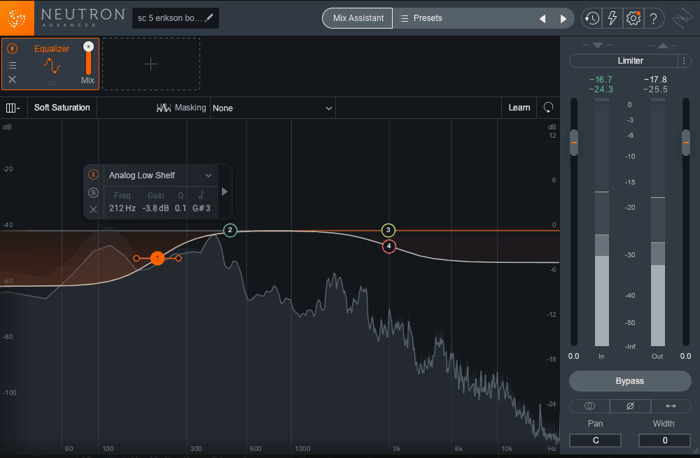
Task: Select EQ node 4
Action: pyautogui.click(x=389, y=246)
